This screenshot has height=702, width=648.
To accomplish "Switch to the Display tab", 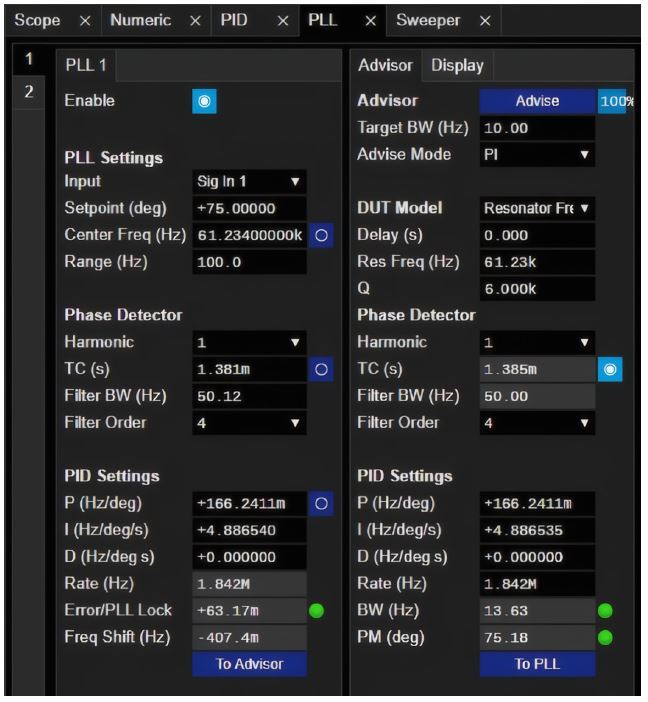I will [457, 65].
